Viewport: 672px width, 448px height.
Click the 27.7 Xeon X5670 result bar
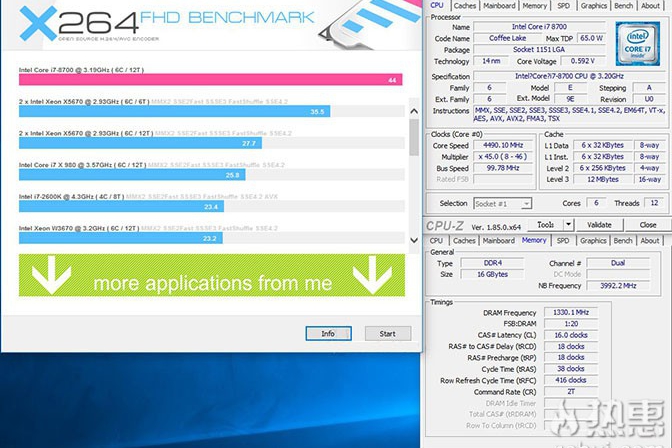tap(141, 143)
